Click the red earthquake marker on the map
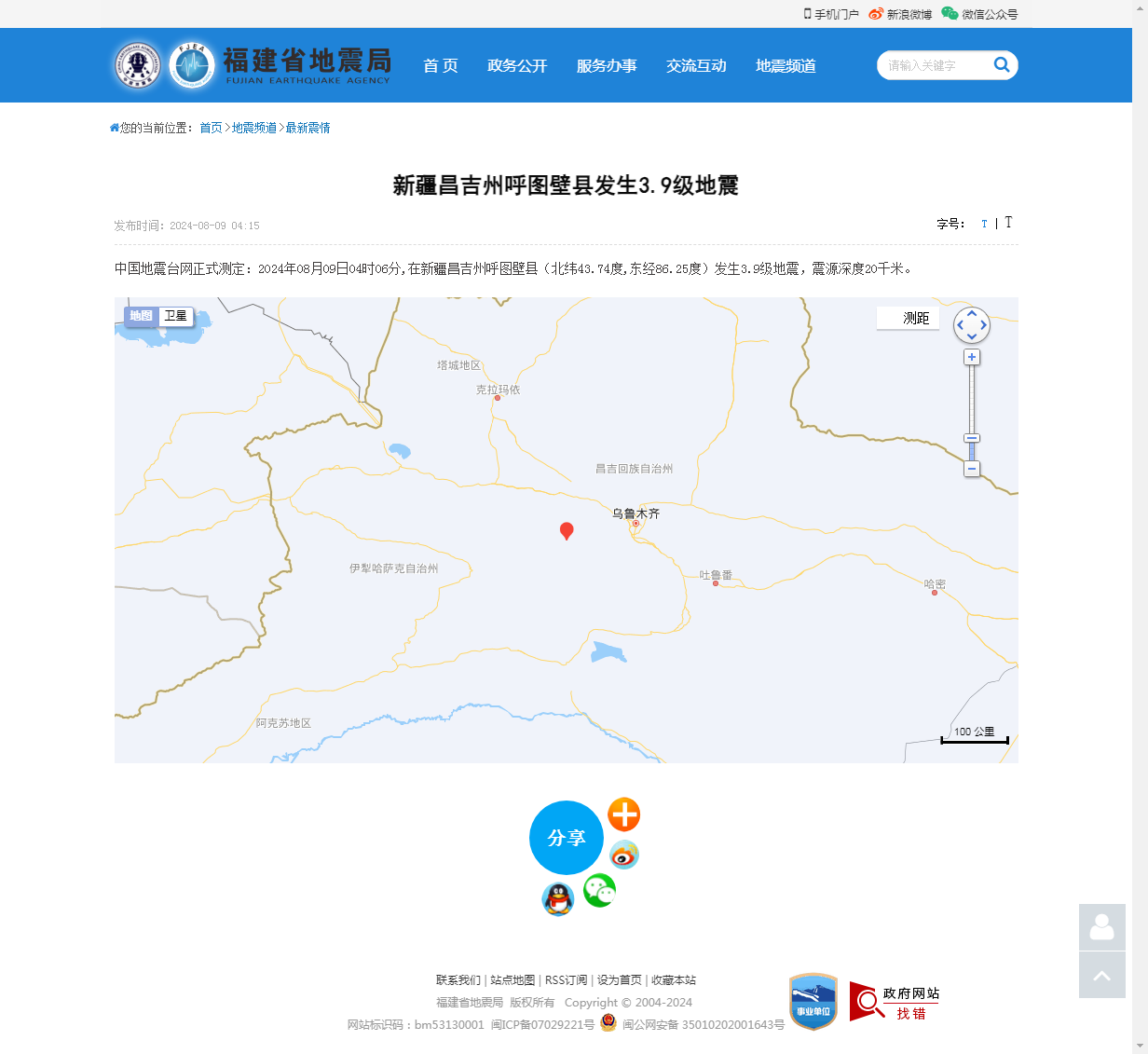The image size is (1148, 1054). (567, 531)
